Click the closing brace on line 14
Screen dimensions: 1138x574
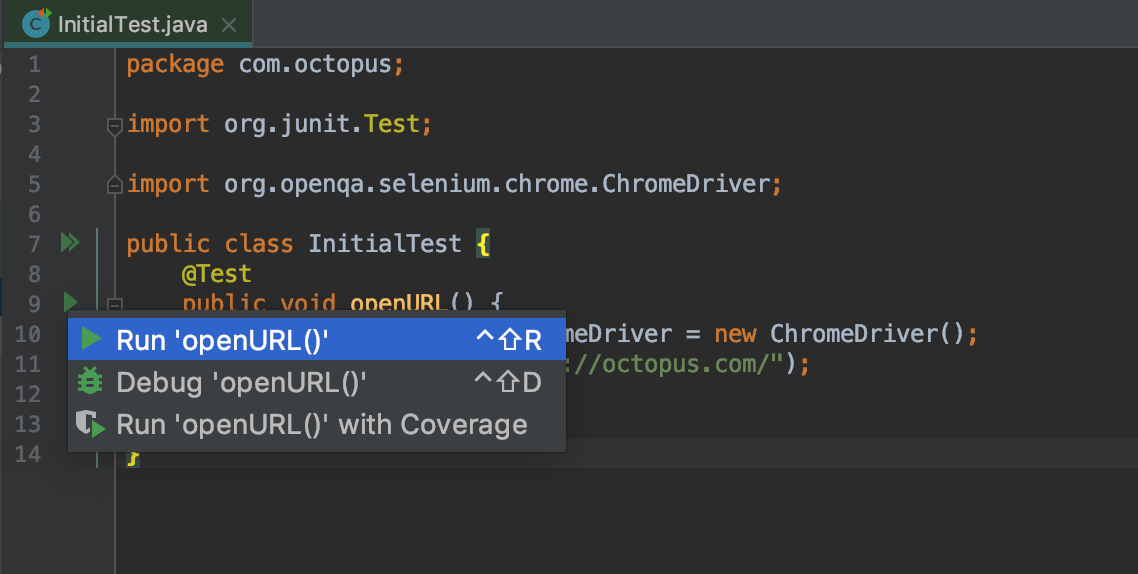tap(132, 457)
